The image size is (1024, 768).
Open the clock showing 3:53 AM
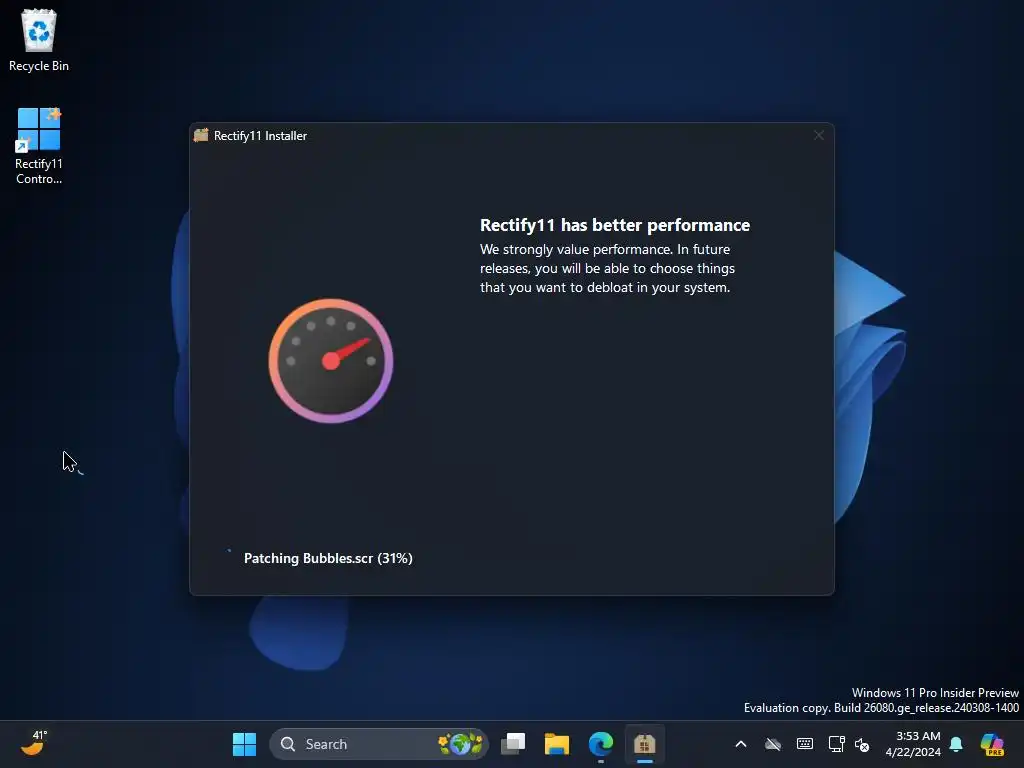(x=913, y=744)
